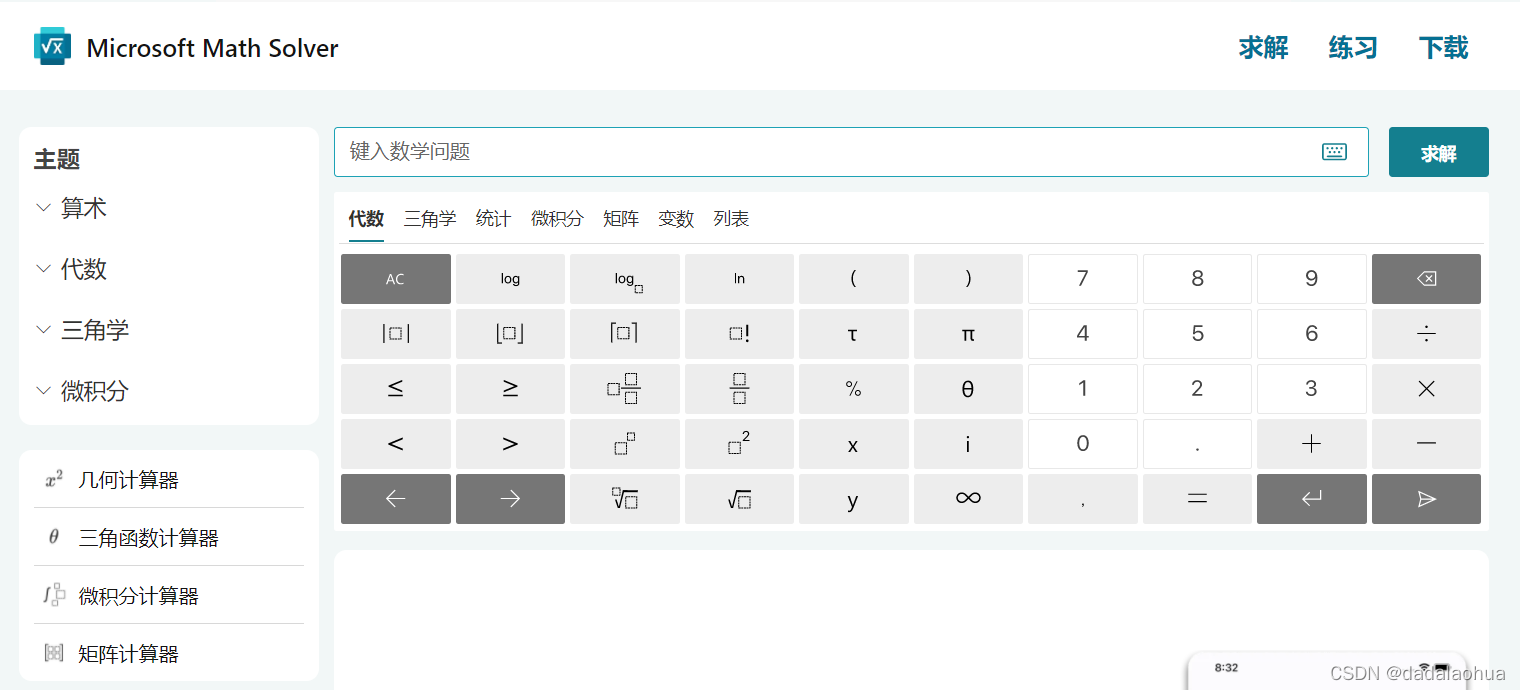Expand the 代数 topic in sidebar

point(71,269)
